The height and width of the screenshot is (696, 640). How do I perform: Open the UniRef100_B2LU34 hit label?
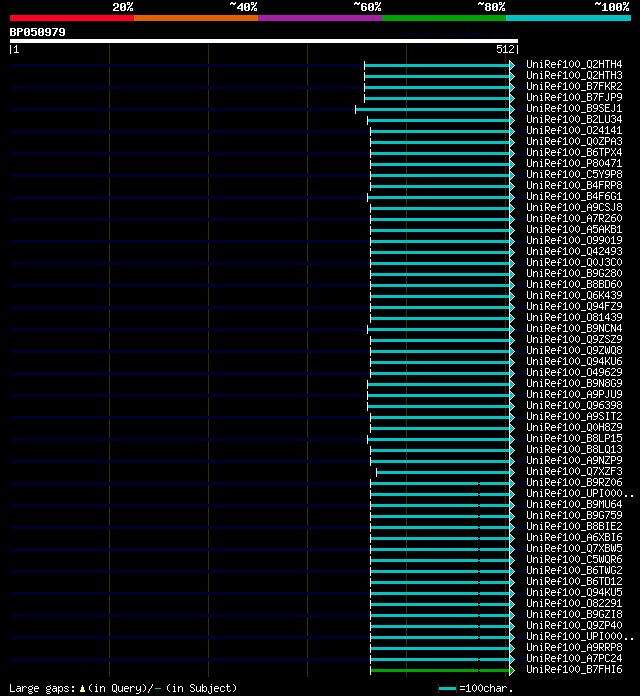574,119
